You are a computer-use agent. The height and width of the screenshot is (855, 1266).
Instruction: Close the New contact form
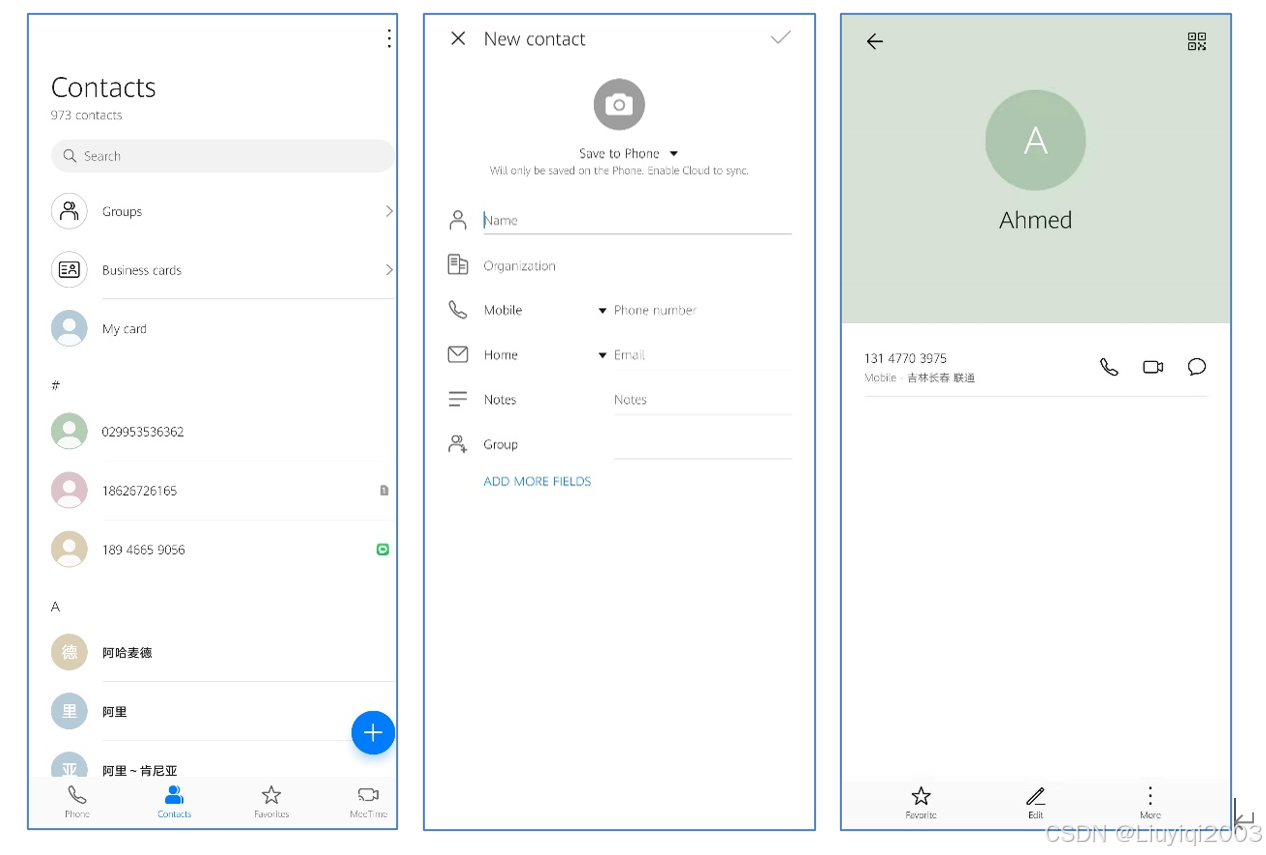(x=458, y=38)
